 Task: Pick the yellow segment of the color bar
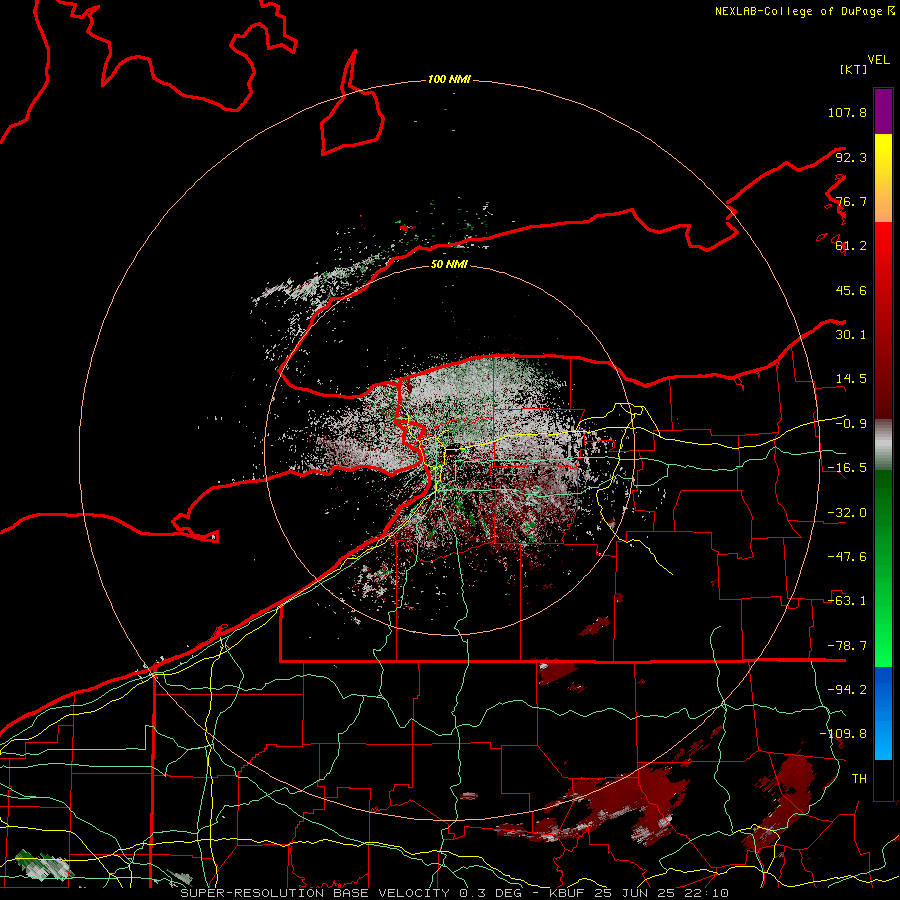tap(883, 178)
